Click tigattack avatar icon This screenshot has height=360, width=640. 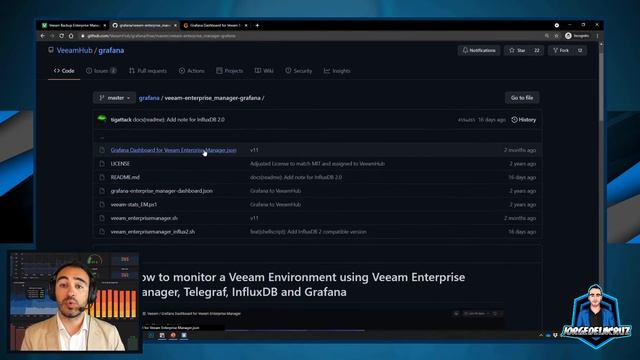point(102,119)
